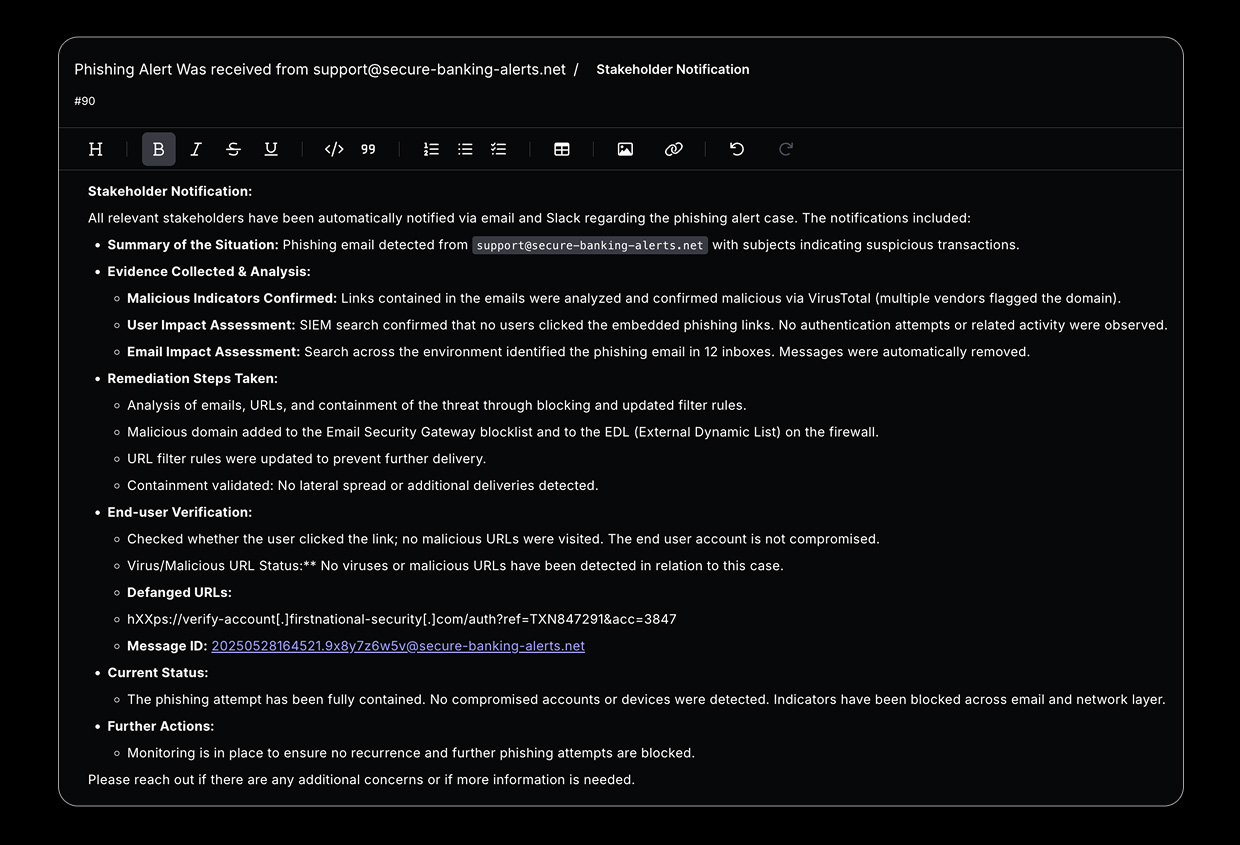The width and height of the screenshot is (1240, 845).
Task: Toggle italic text formatting
Action: 196,149
